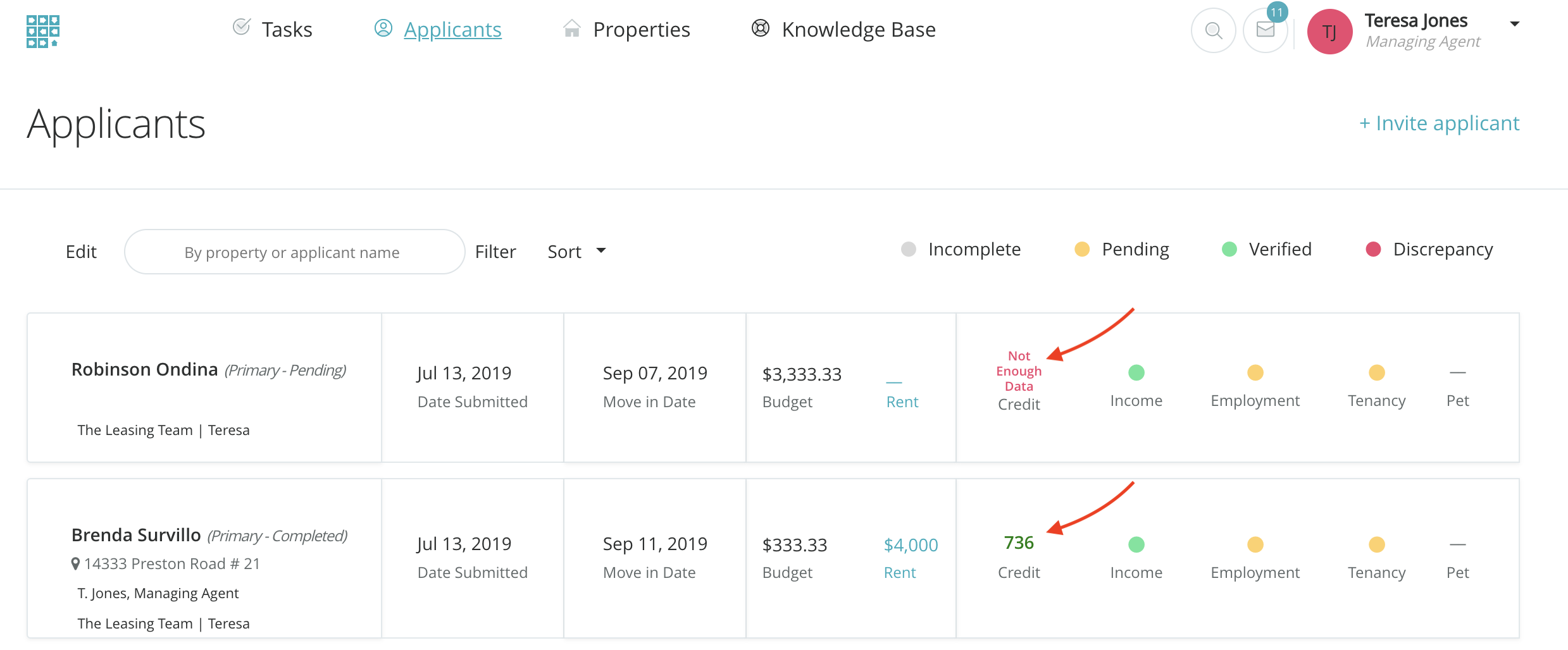
Task: Click the Invite applicant link
Action: click(x=1439, y=123)
